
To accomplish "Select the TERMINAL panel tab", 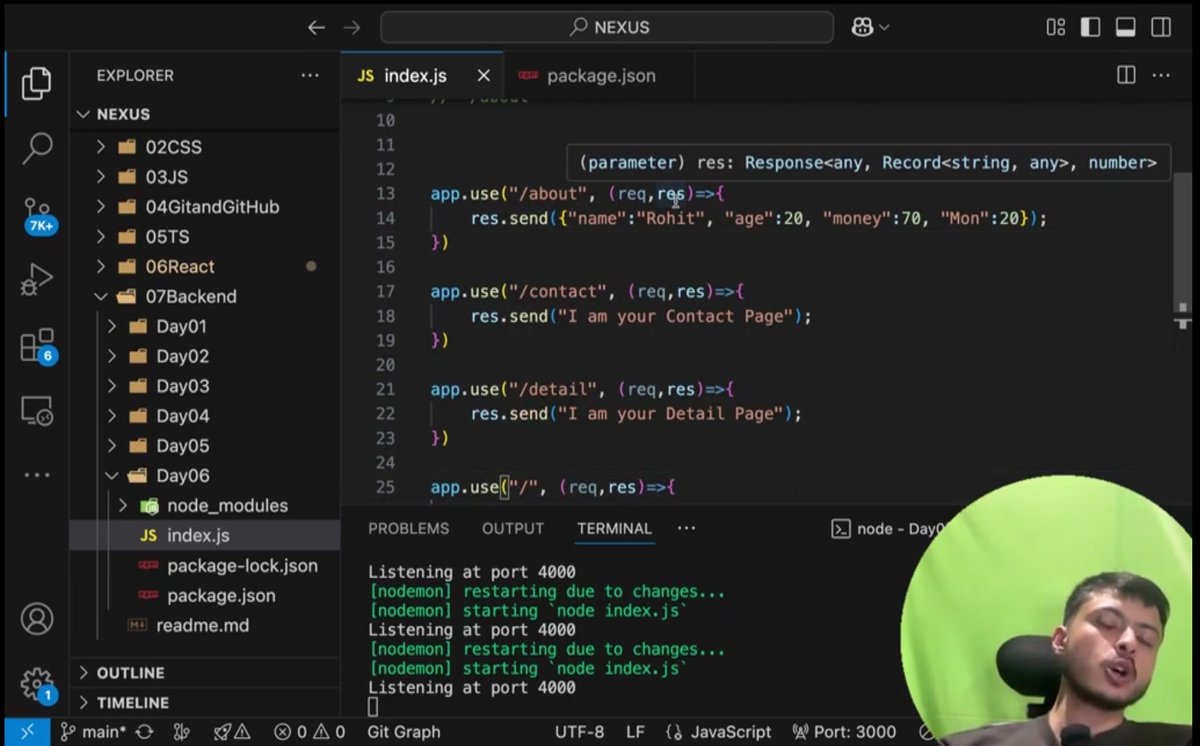I will click(614, 529).
